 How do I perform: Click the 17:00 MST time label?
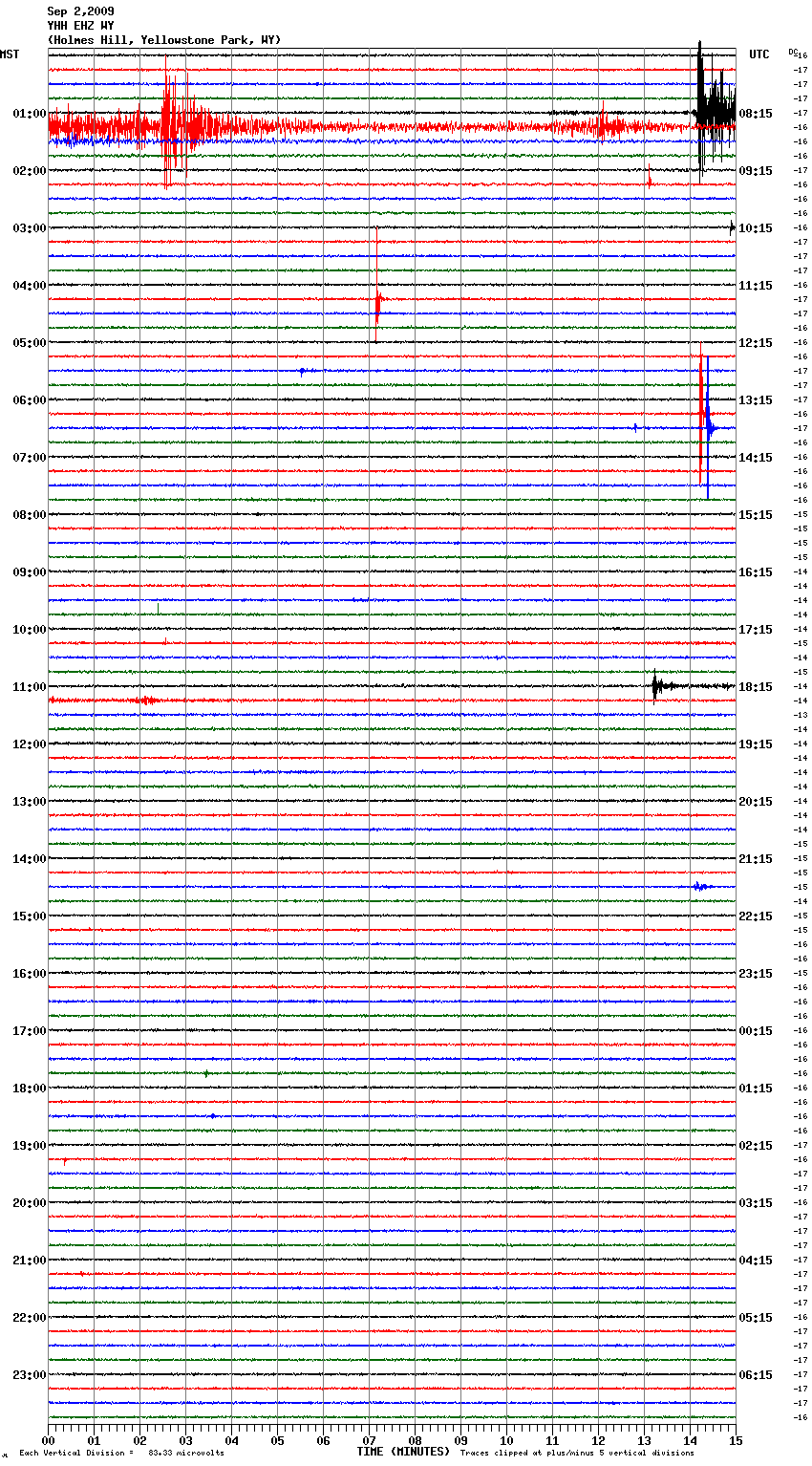click(30, 1031)
